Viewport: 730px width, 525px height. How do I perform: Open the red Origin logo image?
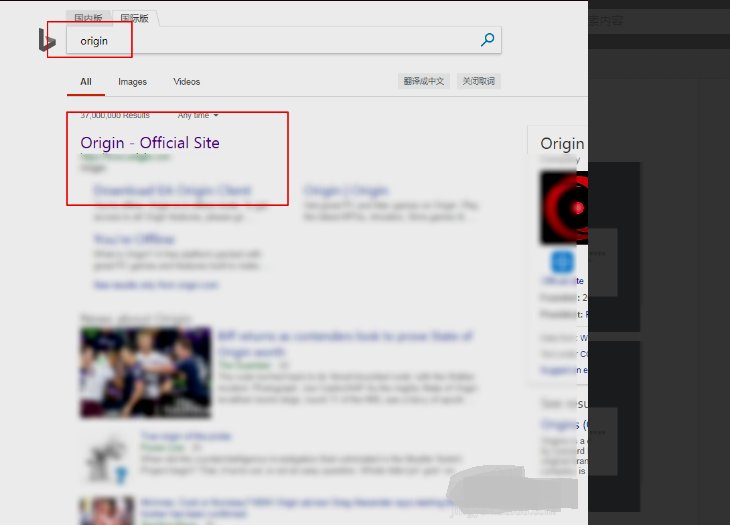pyautogui.click(x=564, y=208)
